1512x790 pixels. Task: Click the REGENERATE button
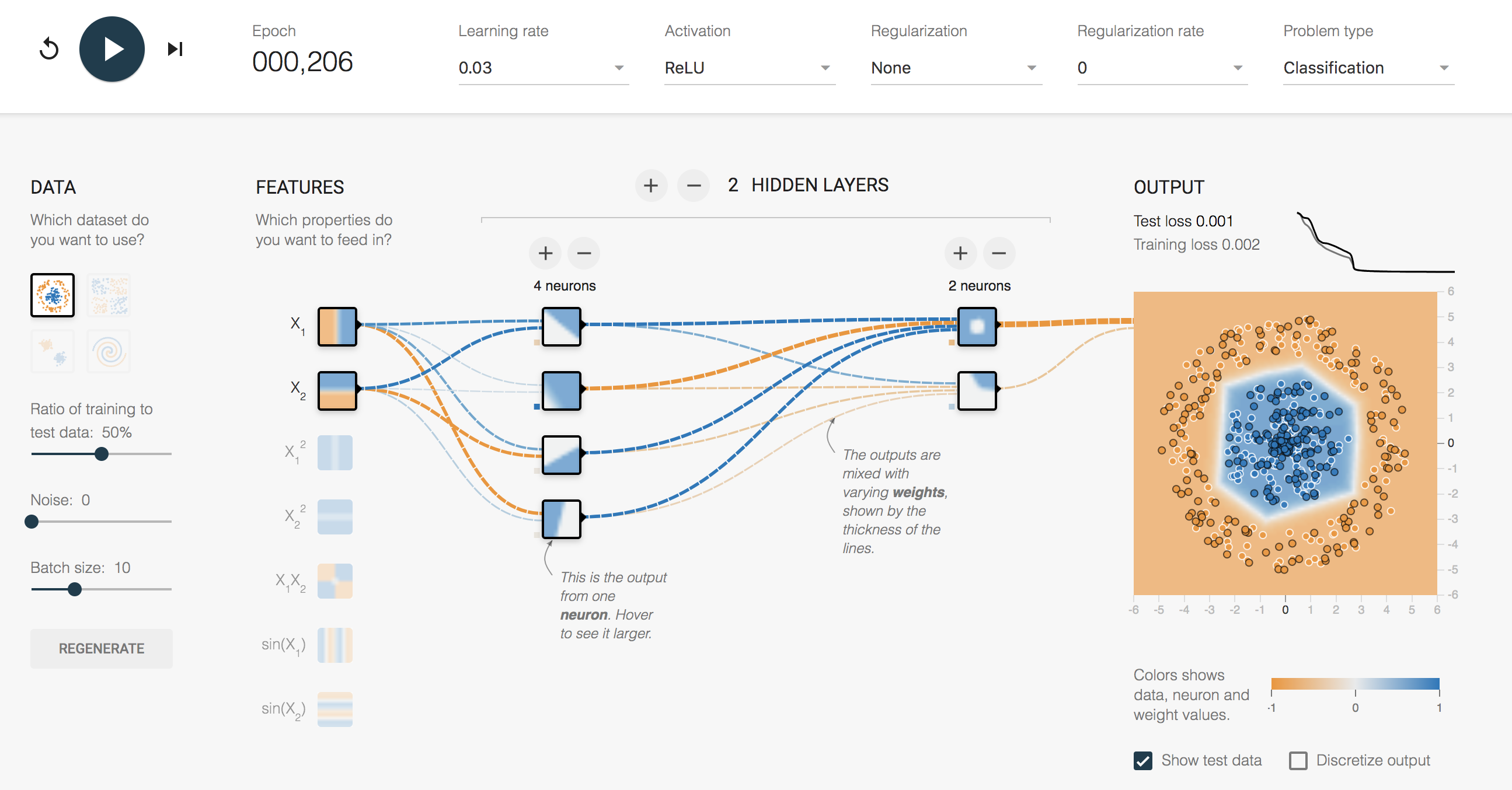point(102,649)
